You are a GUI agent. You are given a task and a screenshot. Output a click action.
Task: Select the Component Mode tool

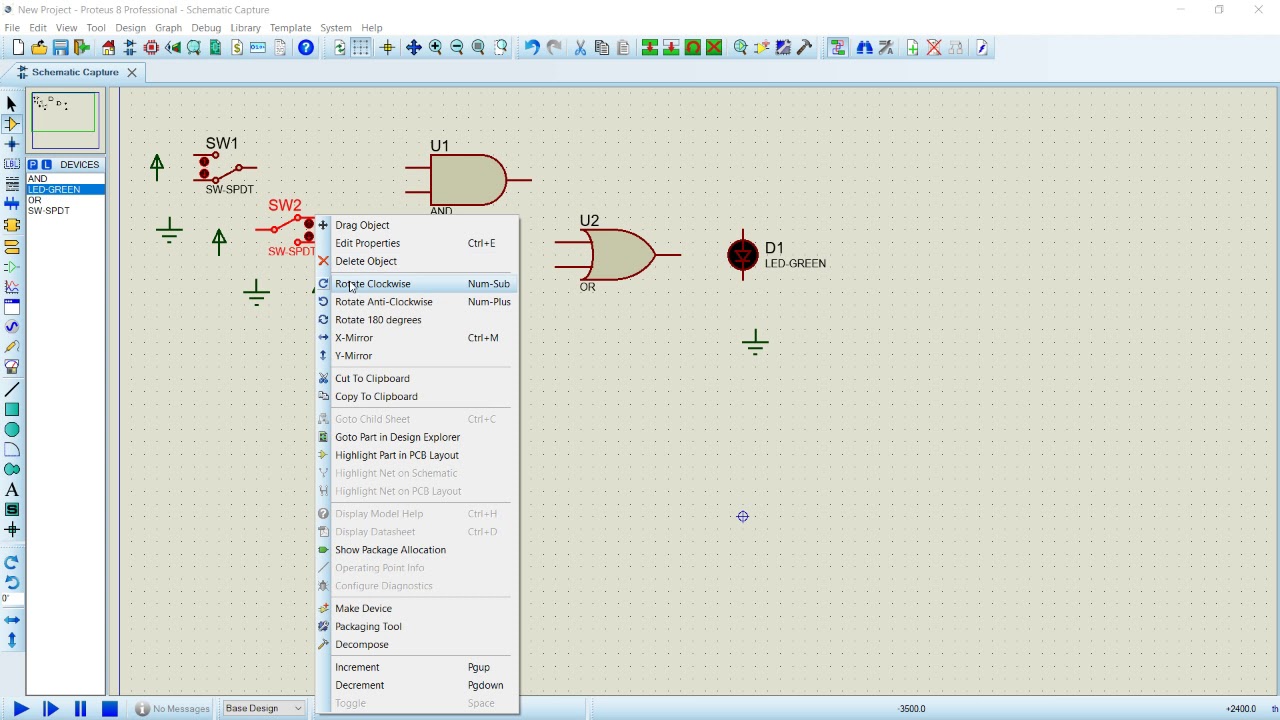[12, 124]
